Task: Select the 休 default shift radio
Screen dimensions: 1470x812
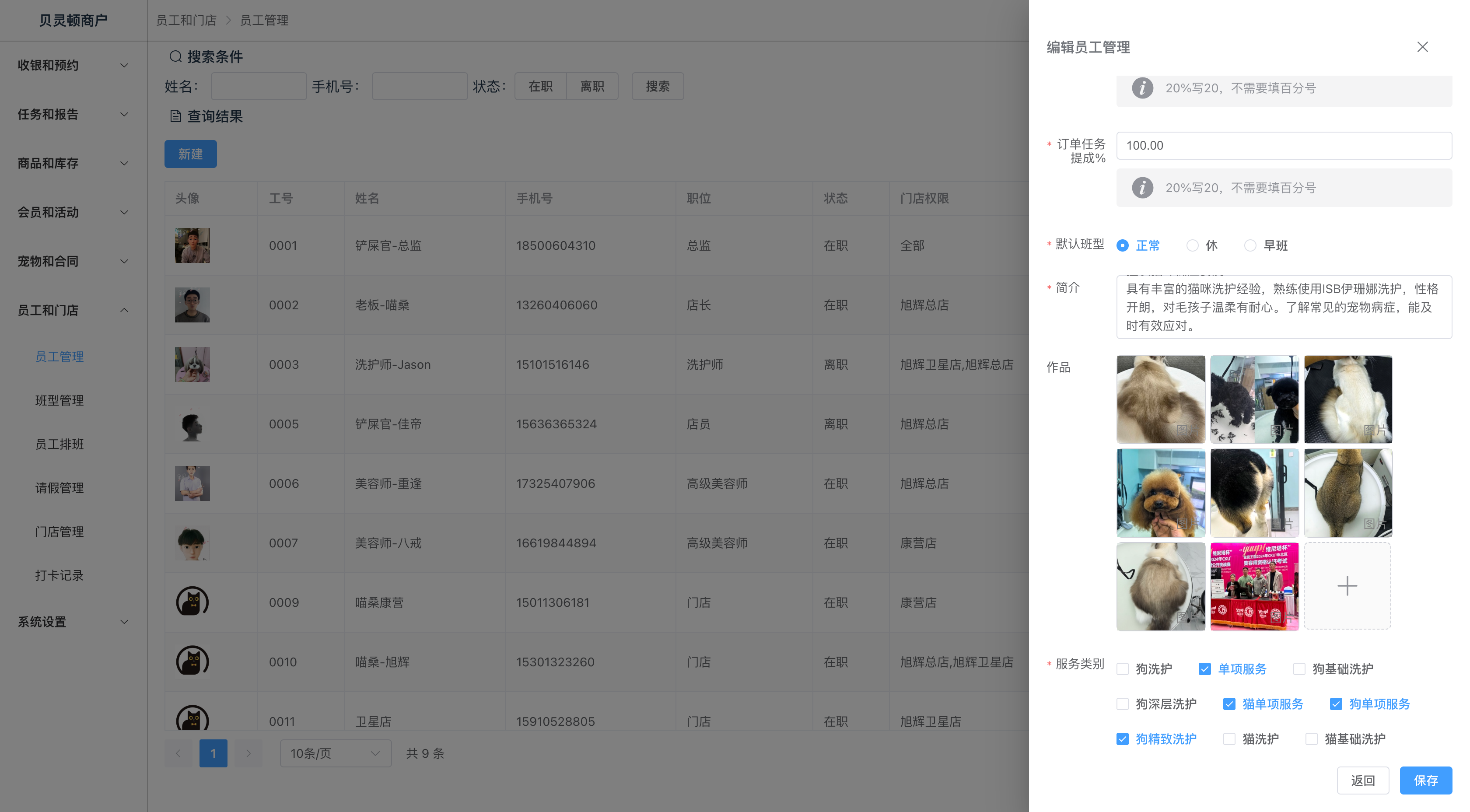Action: tap(1192, 245)
